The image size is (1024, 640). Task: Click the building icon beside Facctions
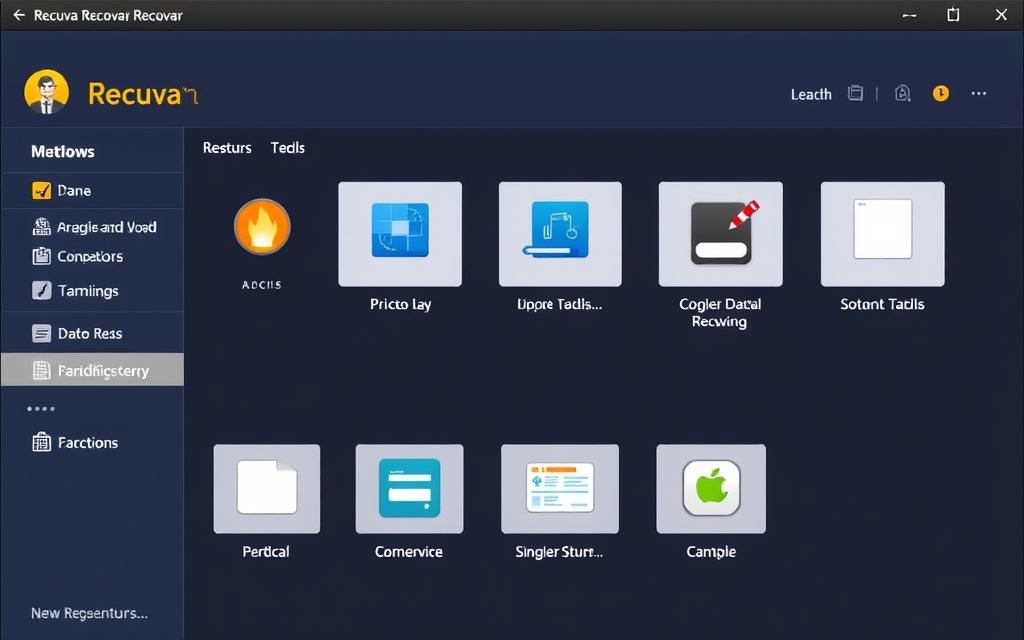point(41,442)
